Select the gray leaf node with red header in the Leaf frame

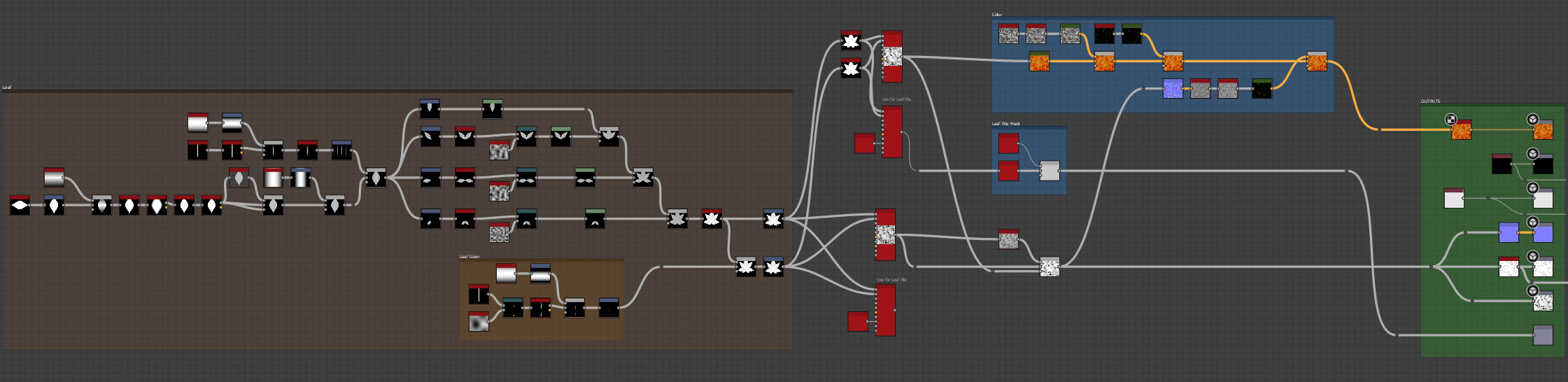click(239, 178)
